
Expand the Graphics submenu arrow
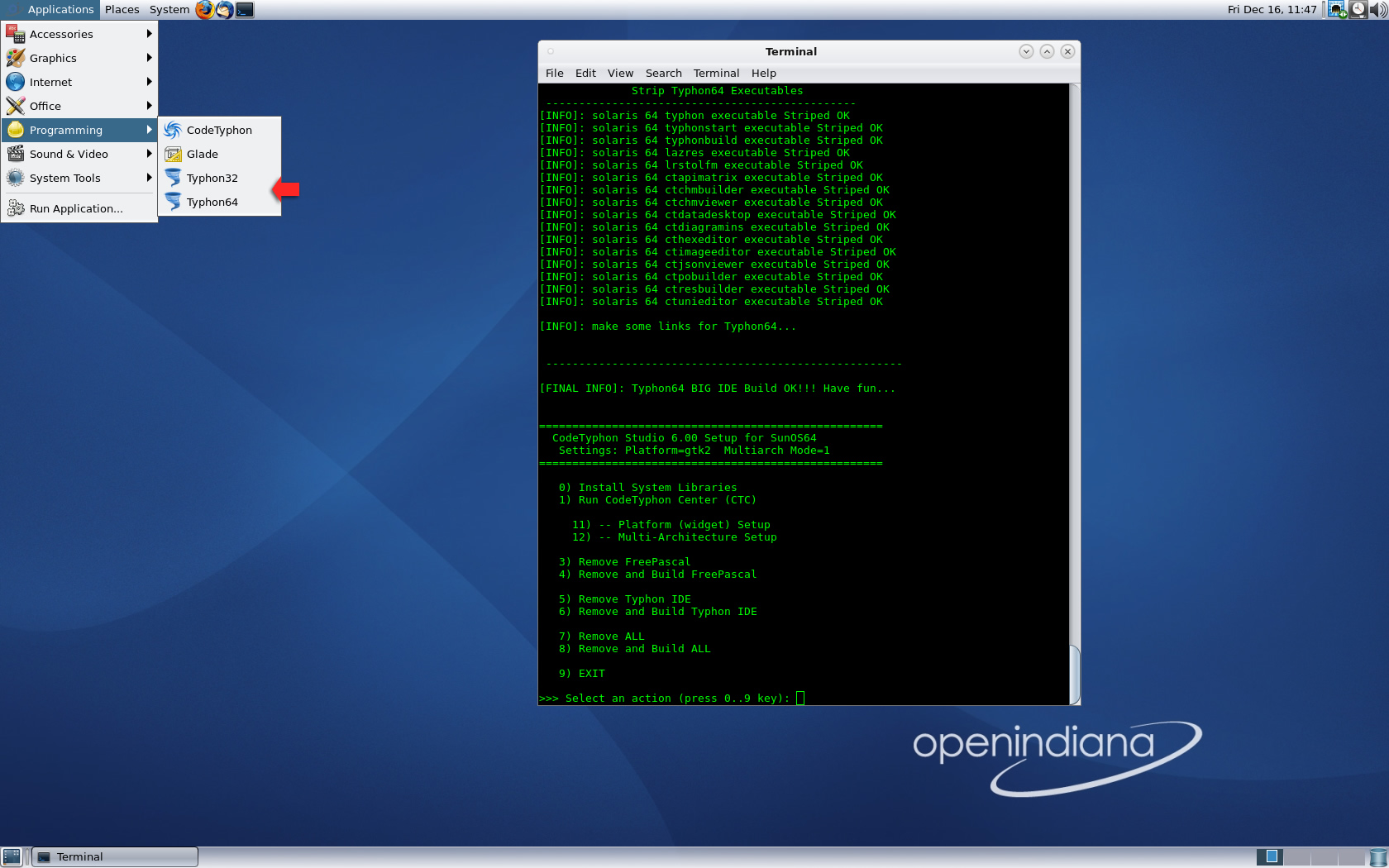coord(150,58)
